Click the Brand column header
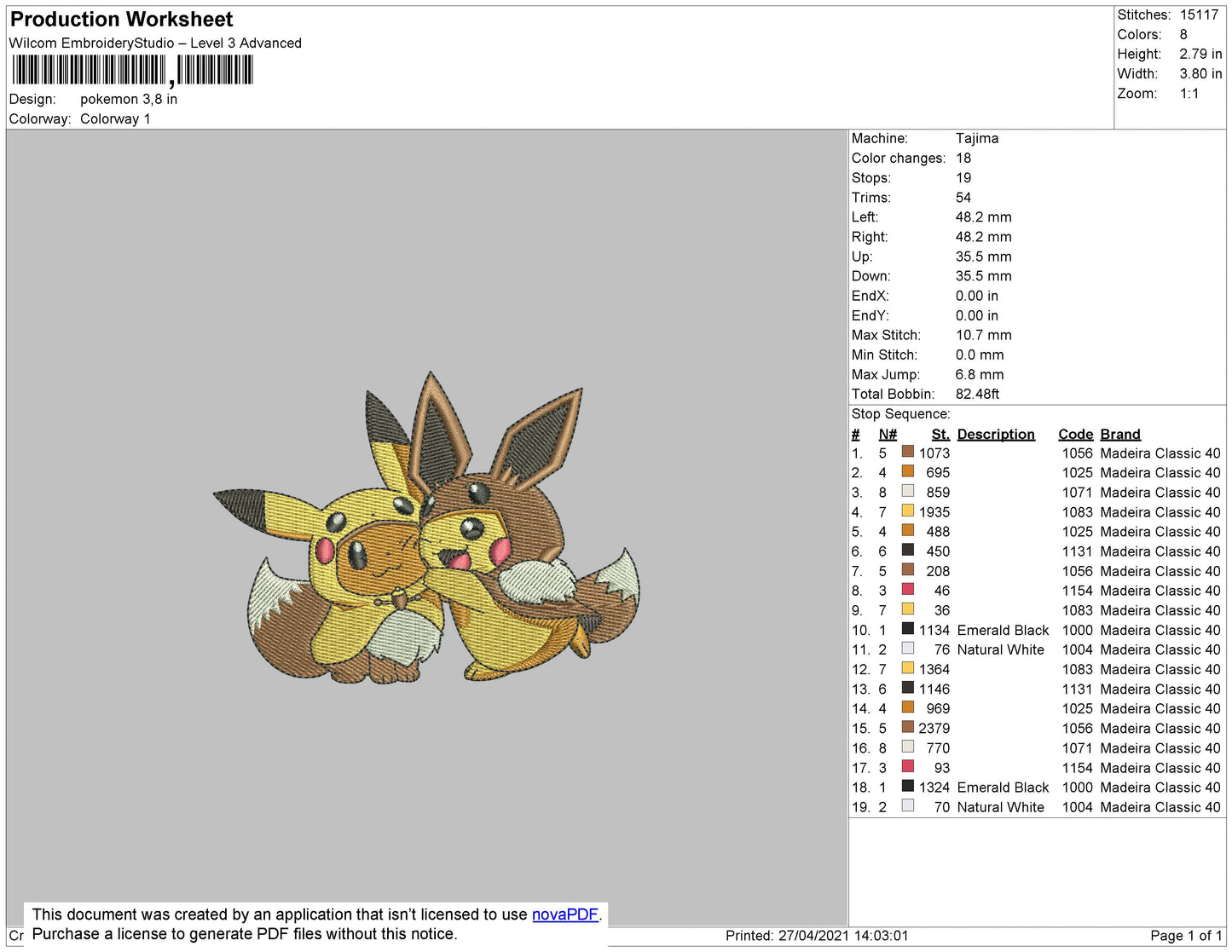 coord(1120,434)
